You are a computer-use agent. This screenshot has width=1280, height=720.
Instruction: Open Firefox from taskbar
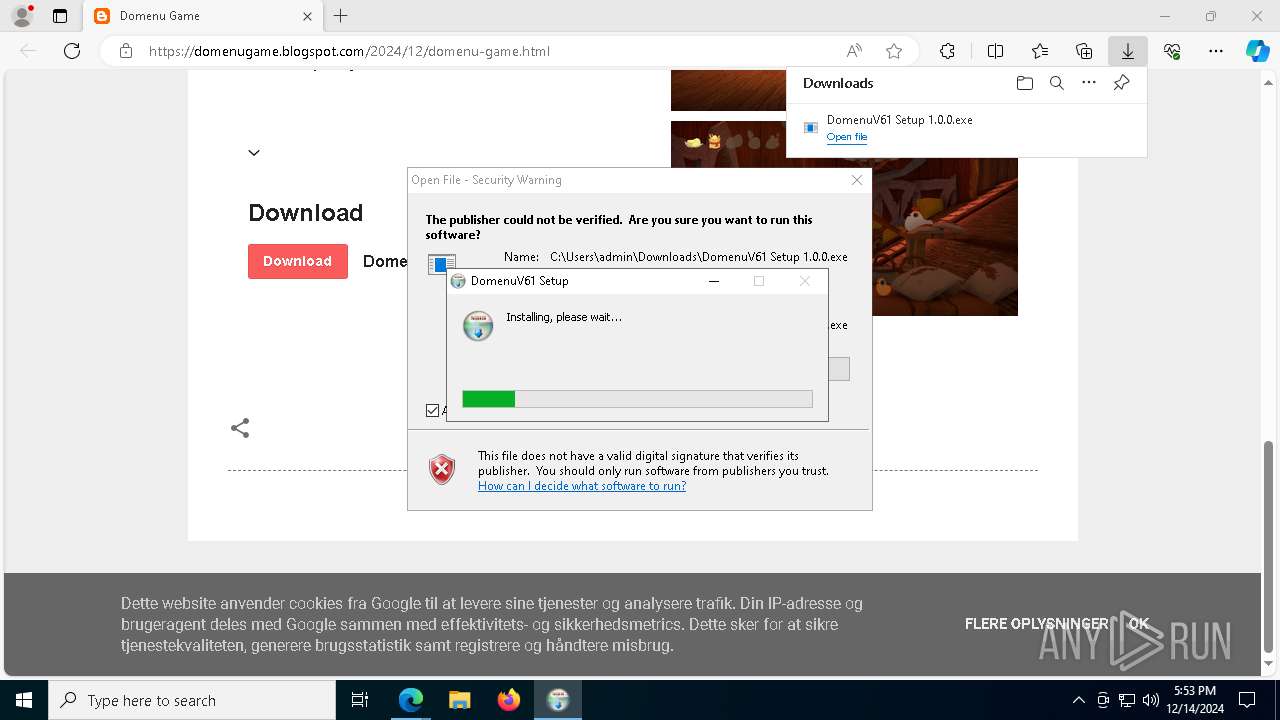tap(508, 700)
